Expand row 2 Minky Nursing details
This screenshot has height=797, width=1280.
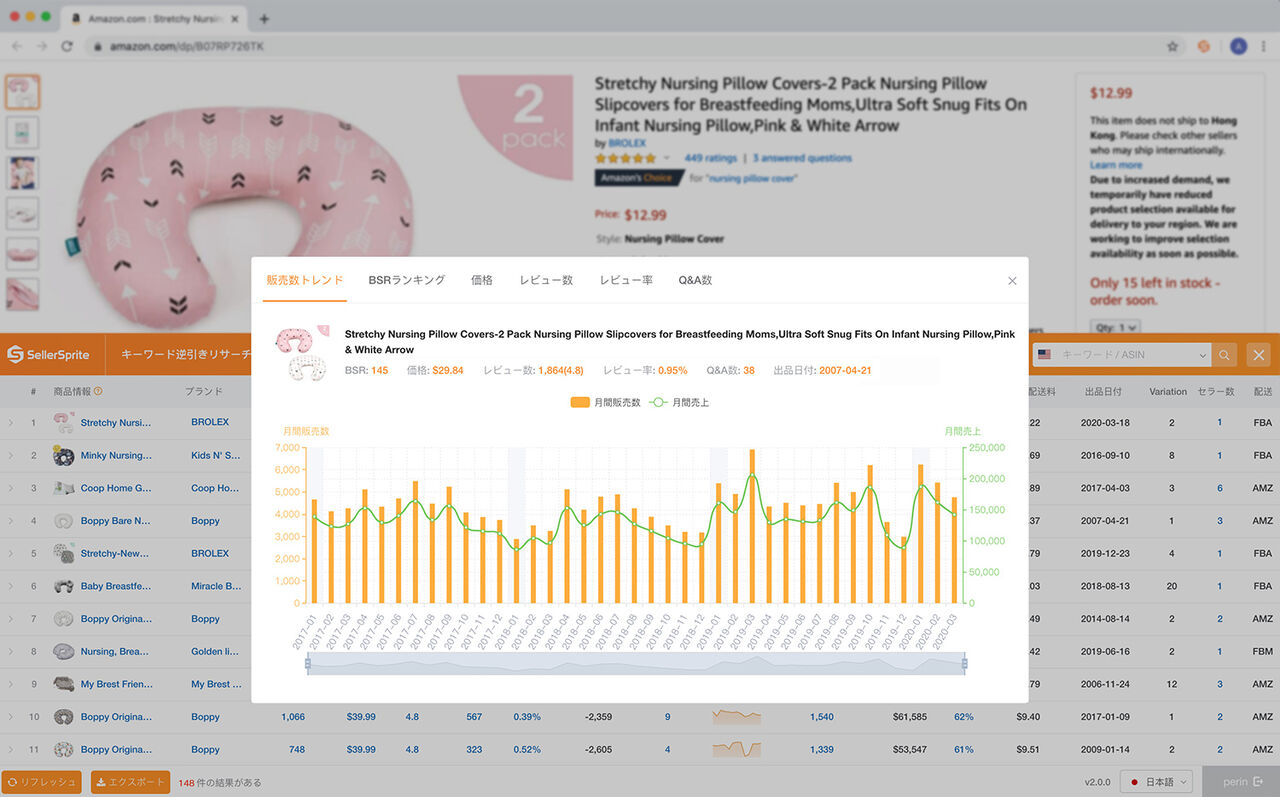click(11, 456)
